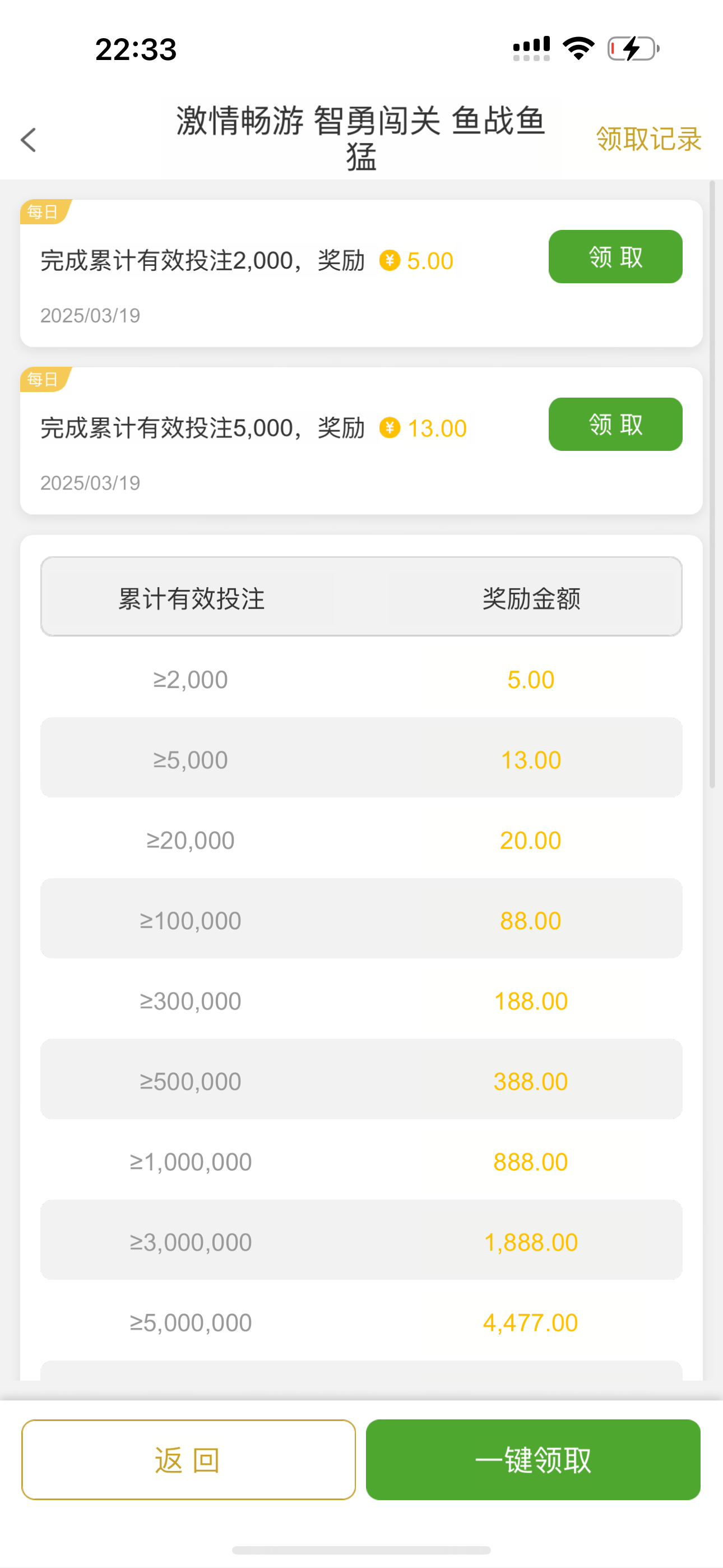Claim the 13.00 reward for 5,000 betting
Screen dimensions: 723x1568
(x=615, y=425)
